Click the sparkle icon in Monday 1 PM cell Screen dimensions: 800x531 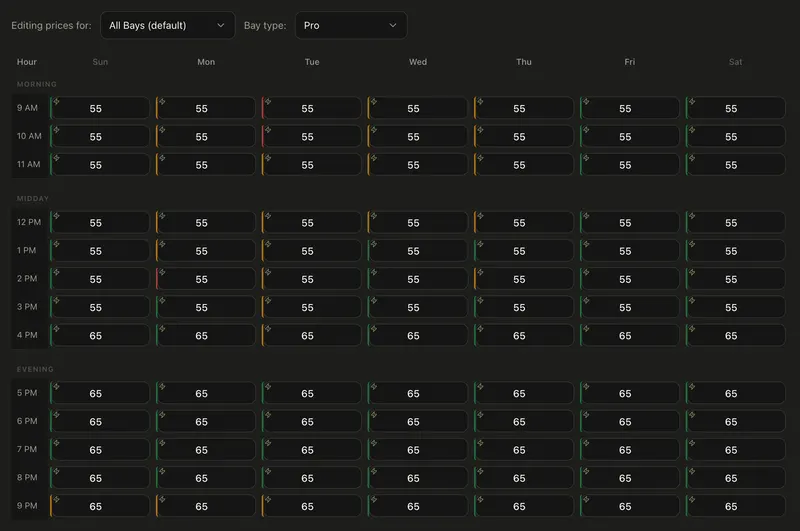tap(162, 244)
